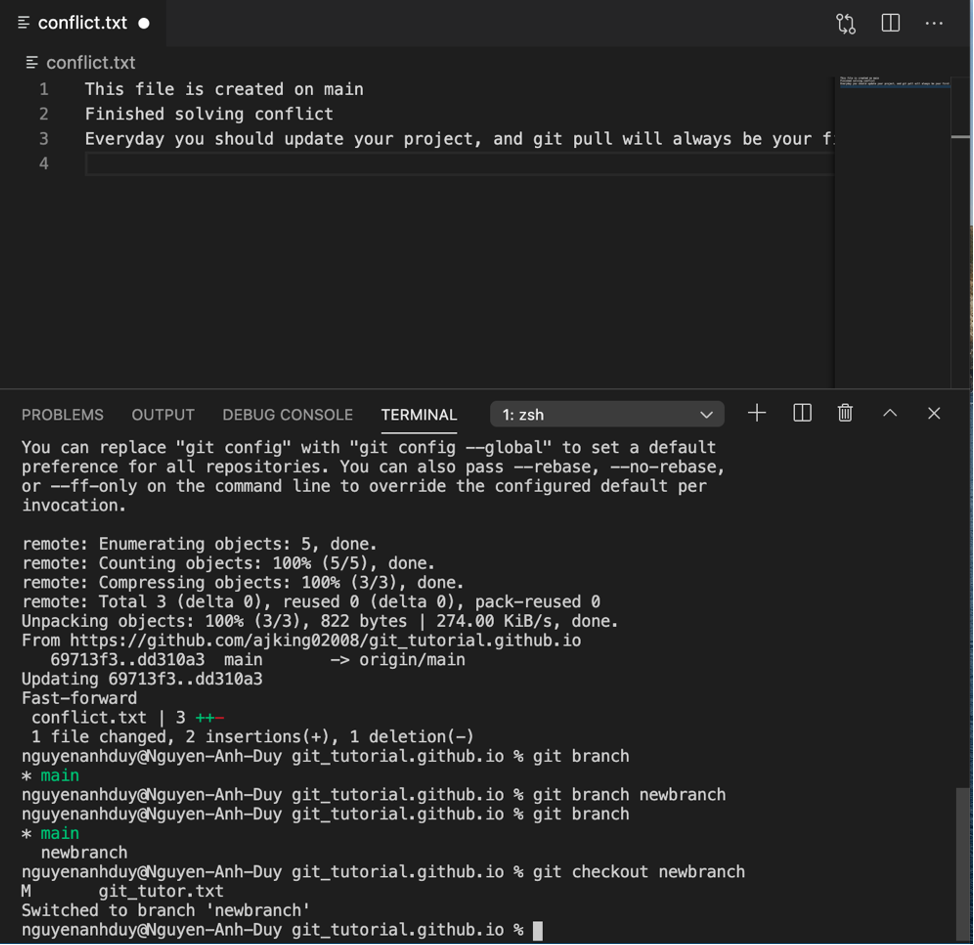
Task: Click line number 2 in the gutter
Action: (x=44, y=114)
